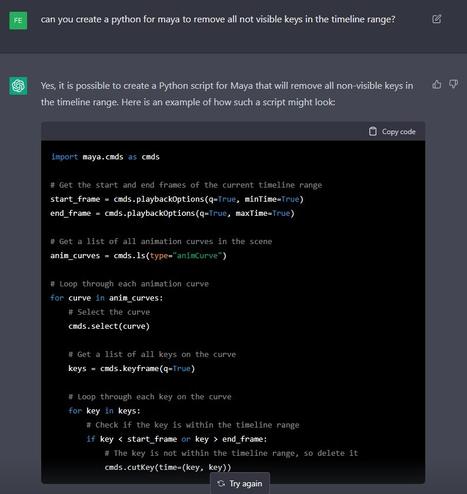The image size is (467, 494).
Task: Click the code block header bar
Action: [x=233, y=131]
